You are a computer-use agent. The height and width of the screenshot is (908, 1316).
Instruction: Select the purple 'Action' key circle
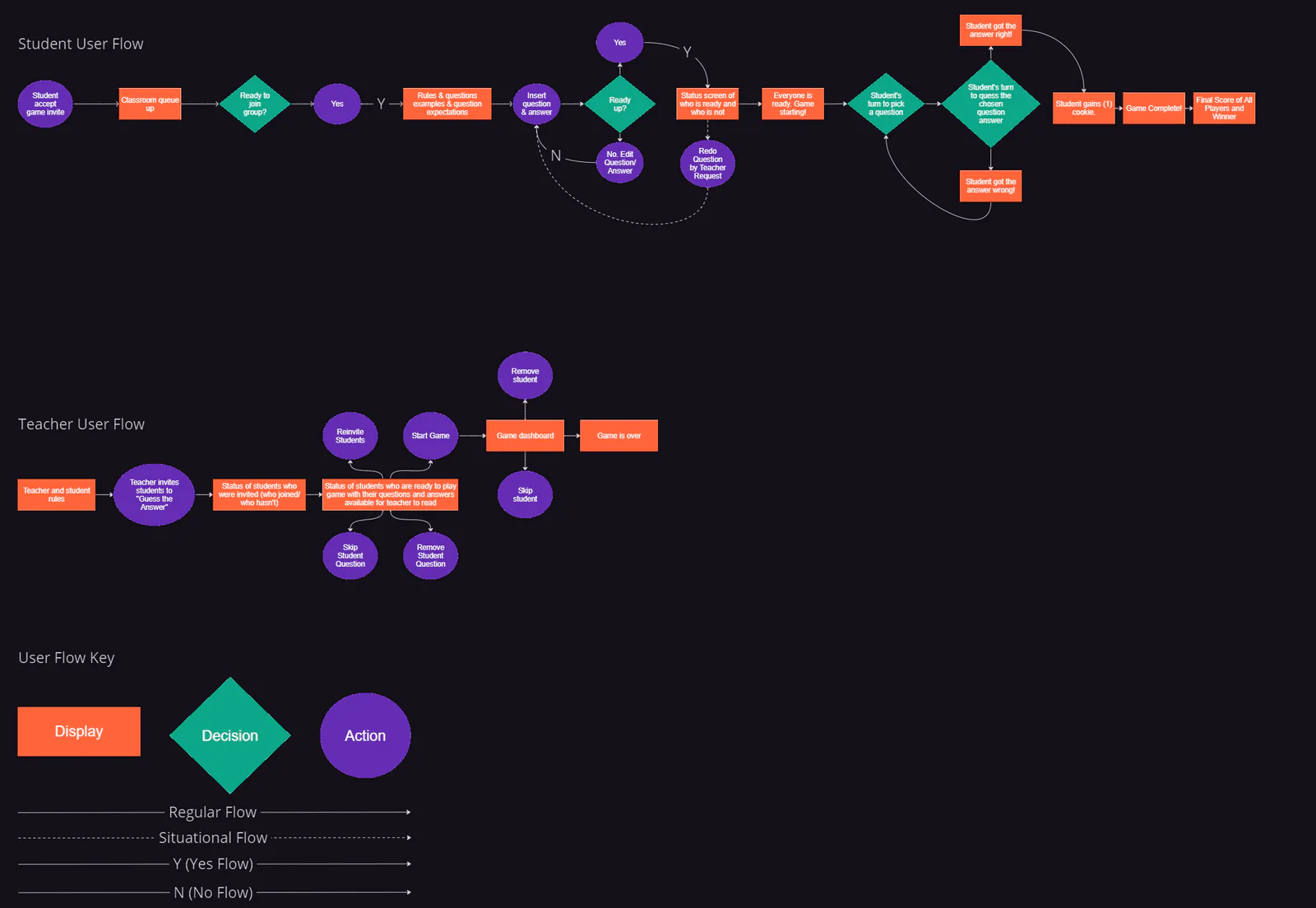tap(365, 735)
